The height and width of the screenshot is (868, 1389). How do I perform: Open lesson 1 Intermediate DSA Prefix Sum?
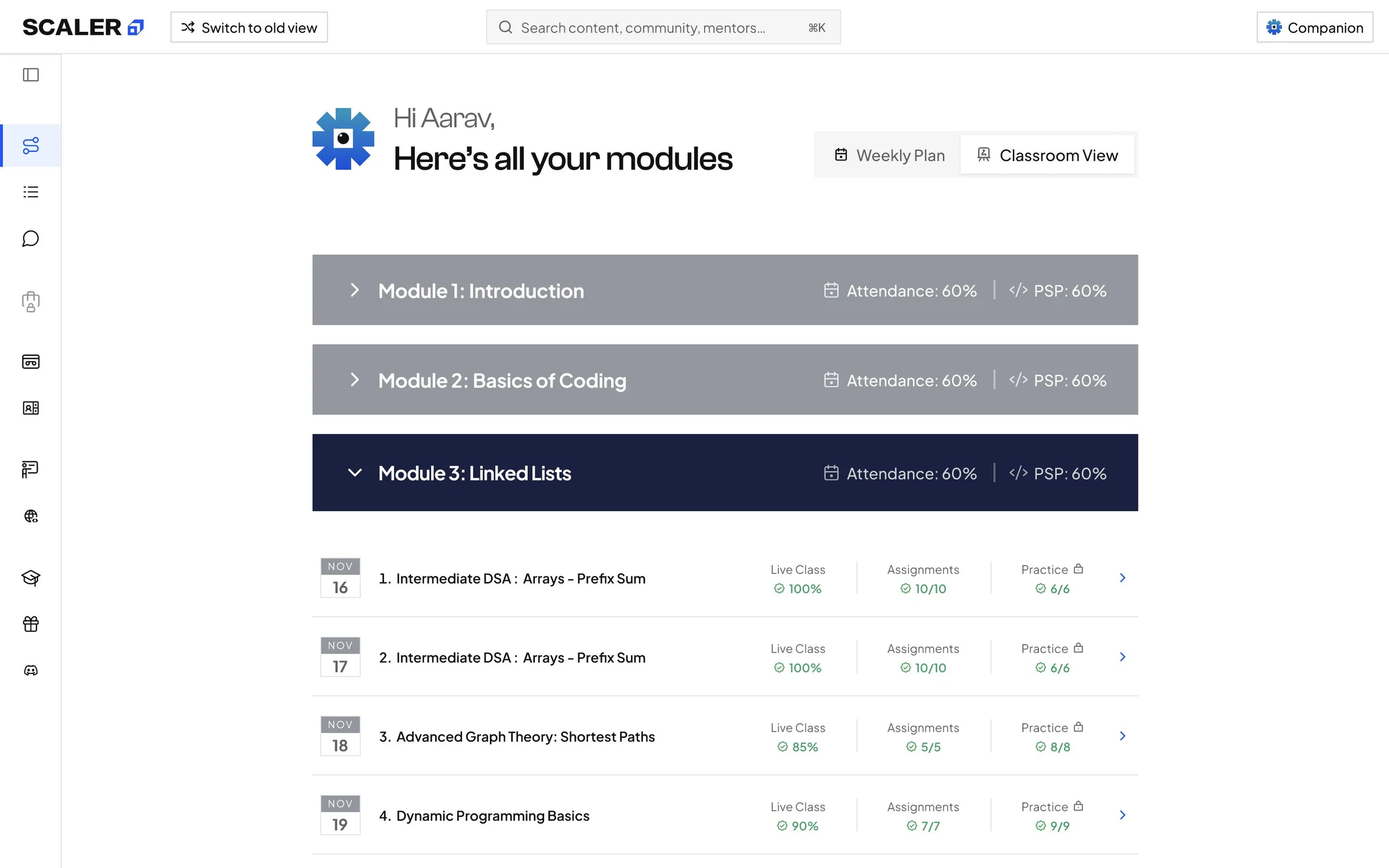click(512, 579)
